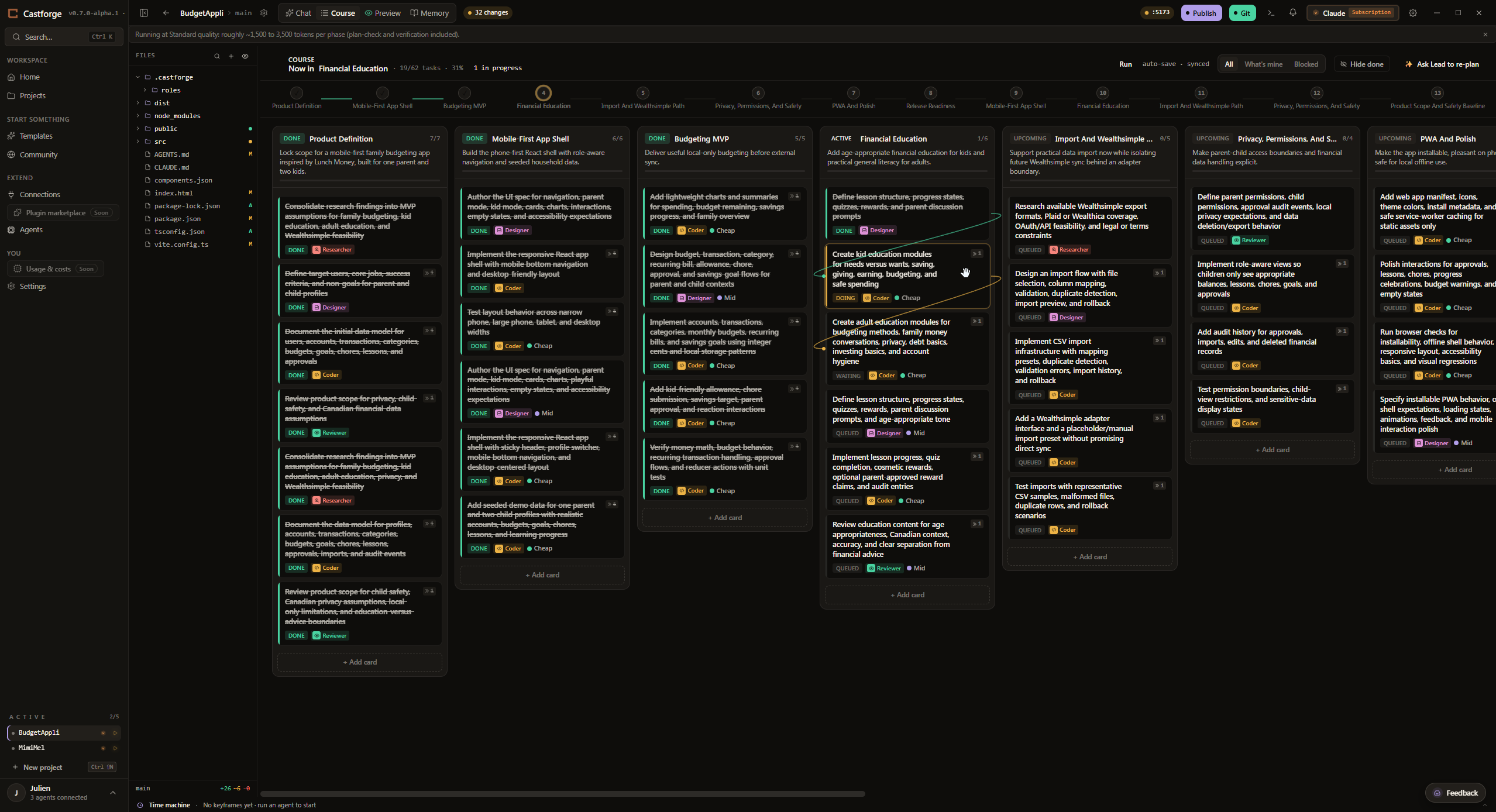Select phase 7 PWA And Polish marker
This screenshot has height=812, width=1496.
854,93
